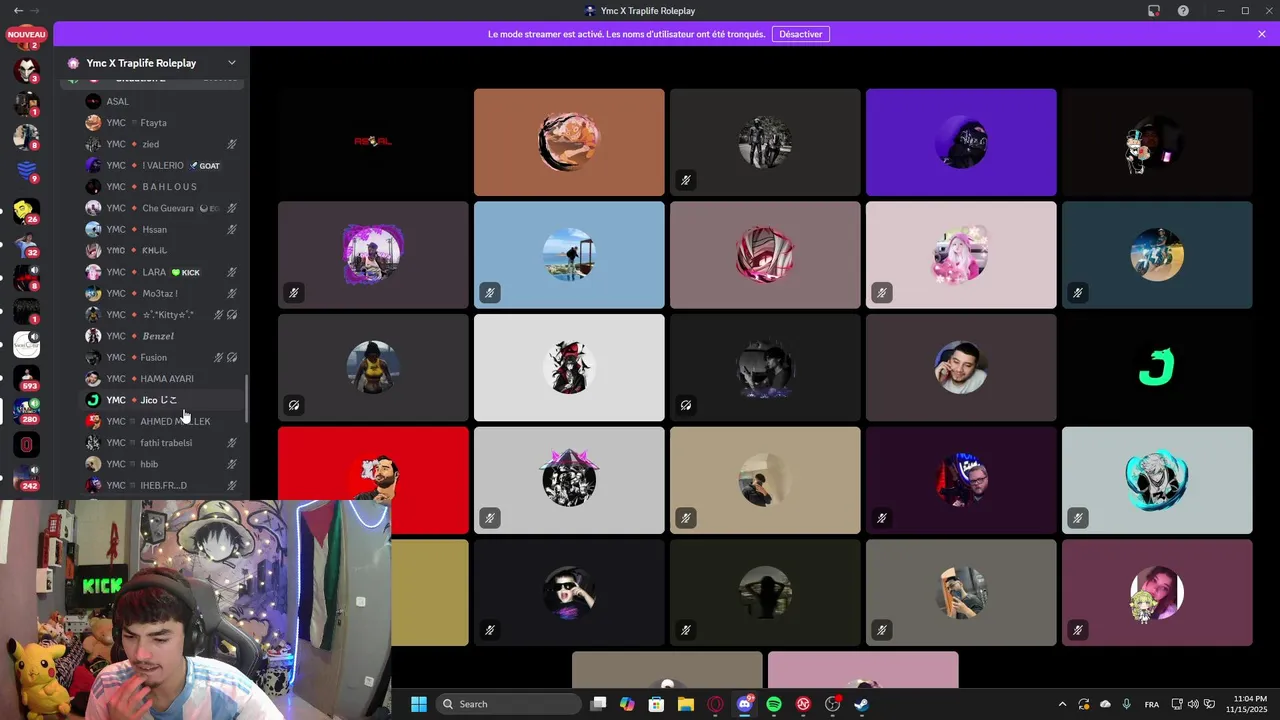Open Steam from the taskbar
Image resolution: width=1280 pixels, height=720 pixels.
[x=861, y=704]
